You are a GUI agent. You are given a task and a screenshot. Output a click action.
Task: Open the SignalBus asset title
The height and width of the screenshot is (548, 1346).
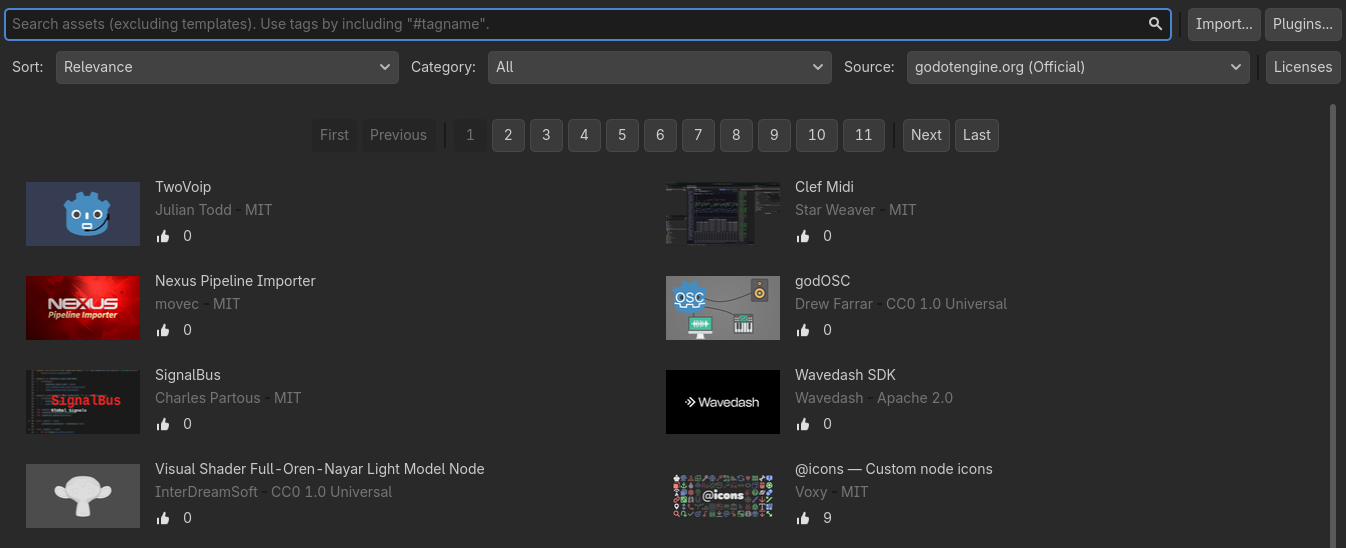point(188,375)
